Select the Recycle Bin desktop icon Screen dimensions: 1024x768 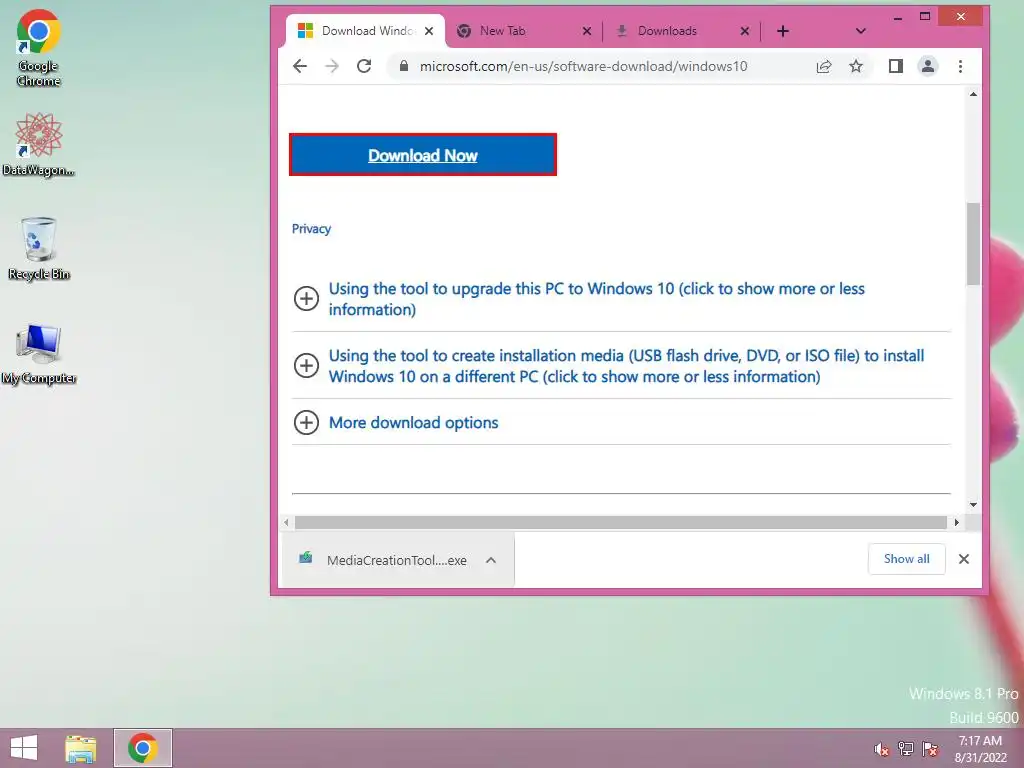[x=39, y=248]
